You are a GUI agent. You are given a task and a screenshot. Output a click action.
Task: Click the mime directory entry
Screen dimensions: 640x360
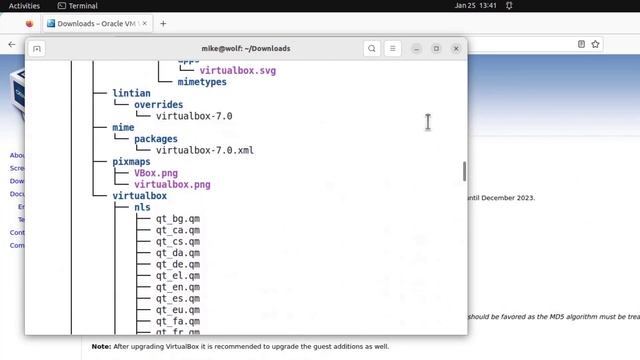[x=123, y=128]
